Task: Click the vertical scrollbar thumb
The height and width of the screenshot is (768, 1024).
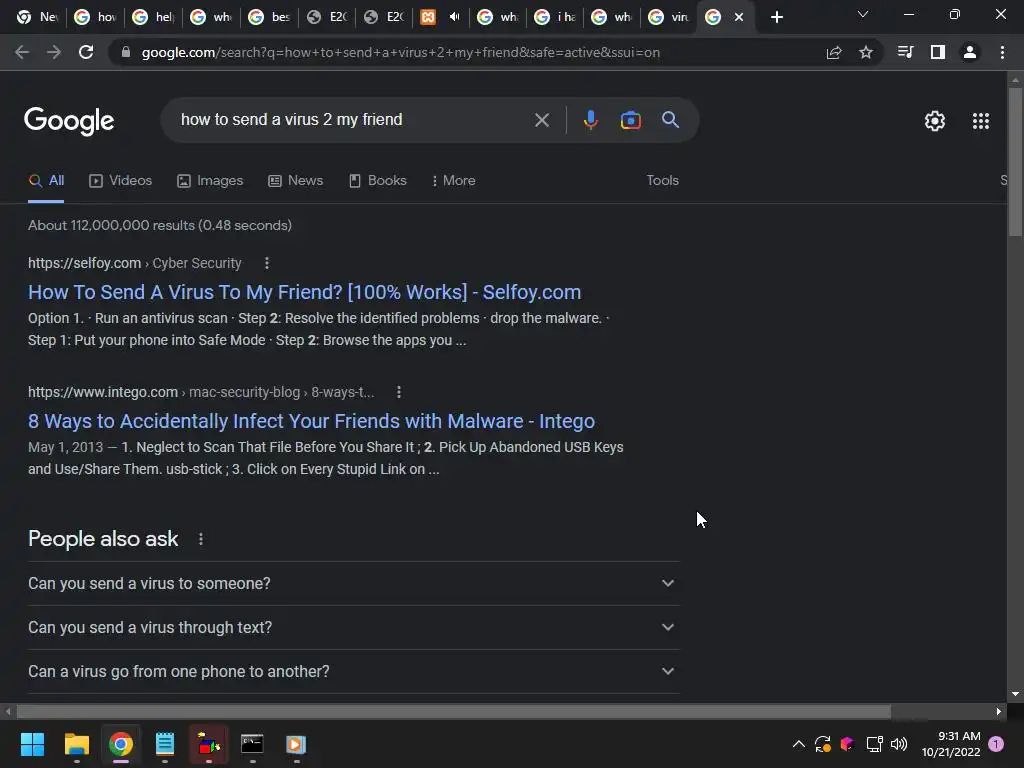Action: [x=1015, y=162]
